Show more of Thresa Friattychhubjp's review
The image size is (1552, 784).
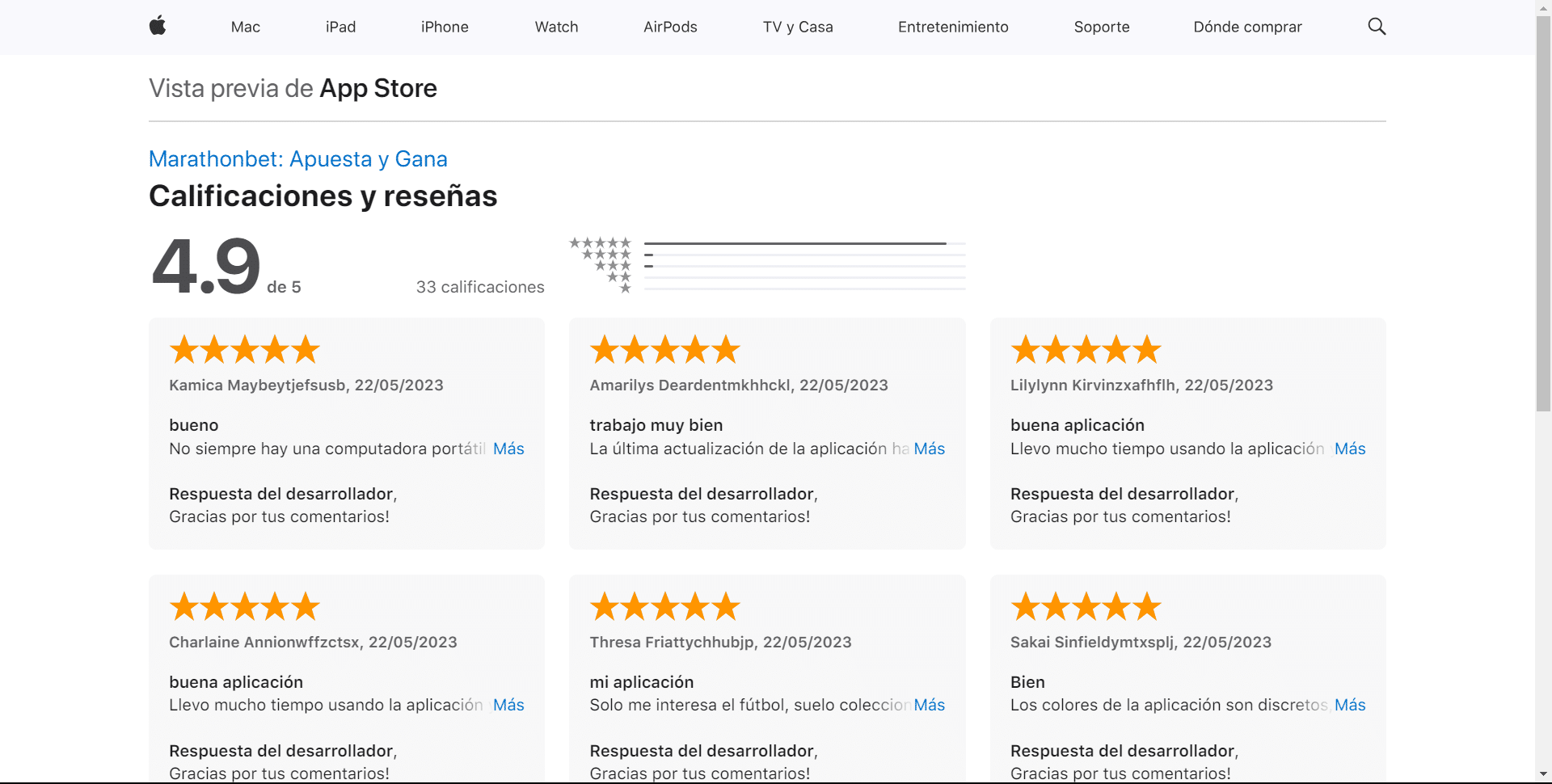click(x=929, y=705)
